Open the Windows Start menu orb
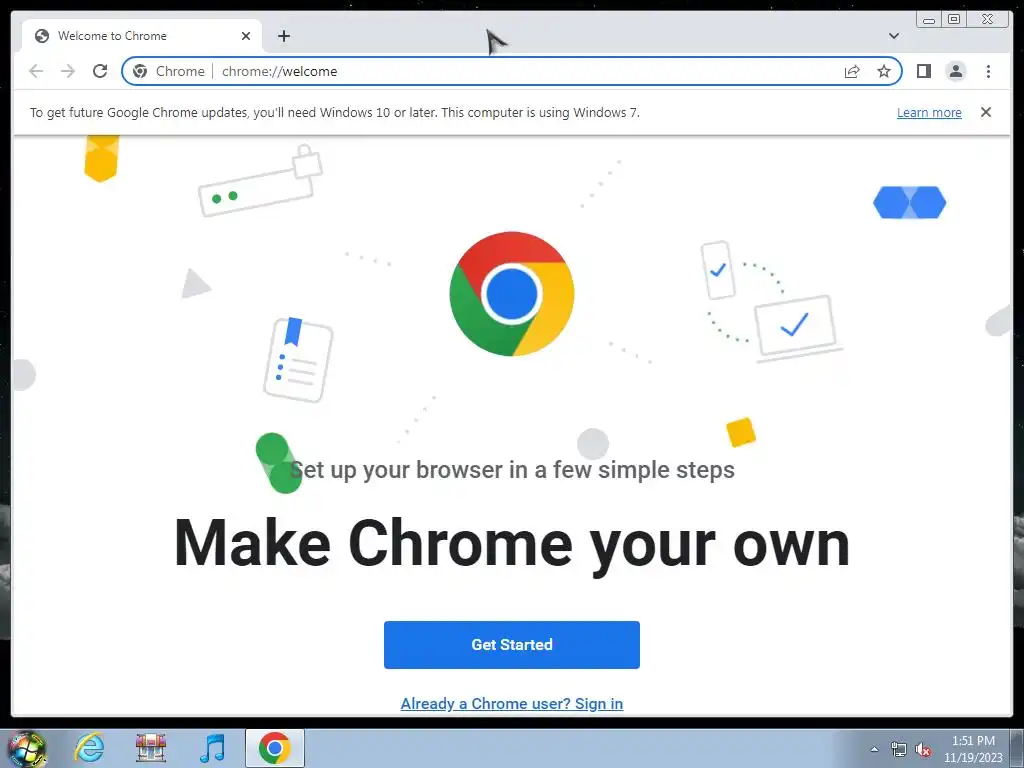Viewport: 1024px width, 768px height. [26, 749]
